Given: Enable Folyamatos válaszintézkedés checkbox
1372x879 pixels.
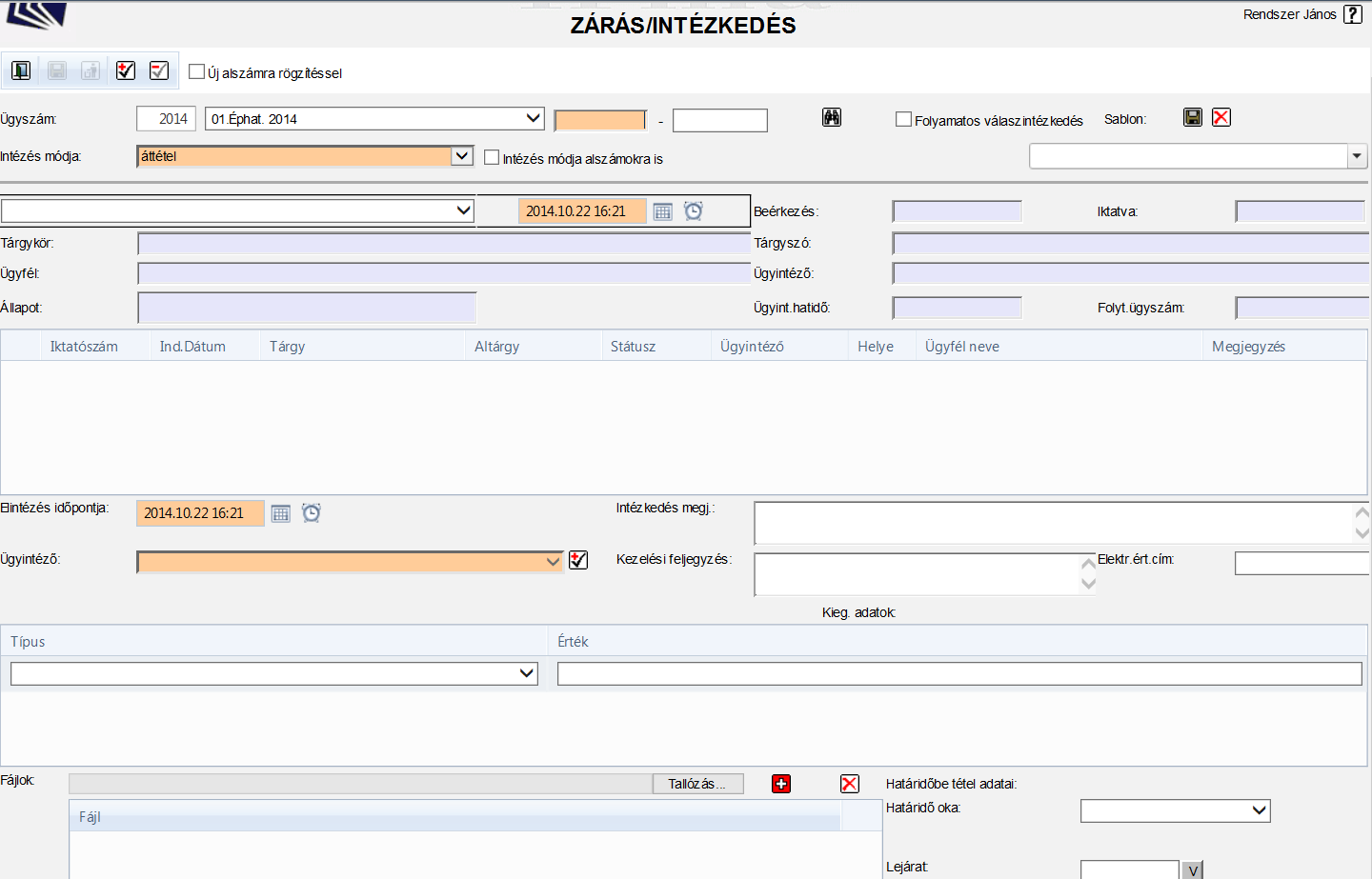Looking at the screenshot, I should [x=903, y=119].
